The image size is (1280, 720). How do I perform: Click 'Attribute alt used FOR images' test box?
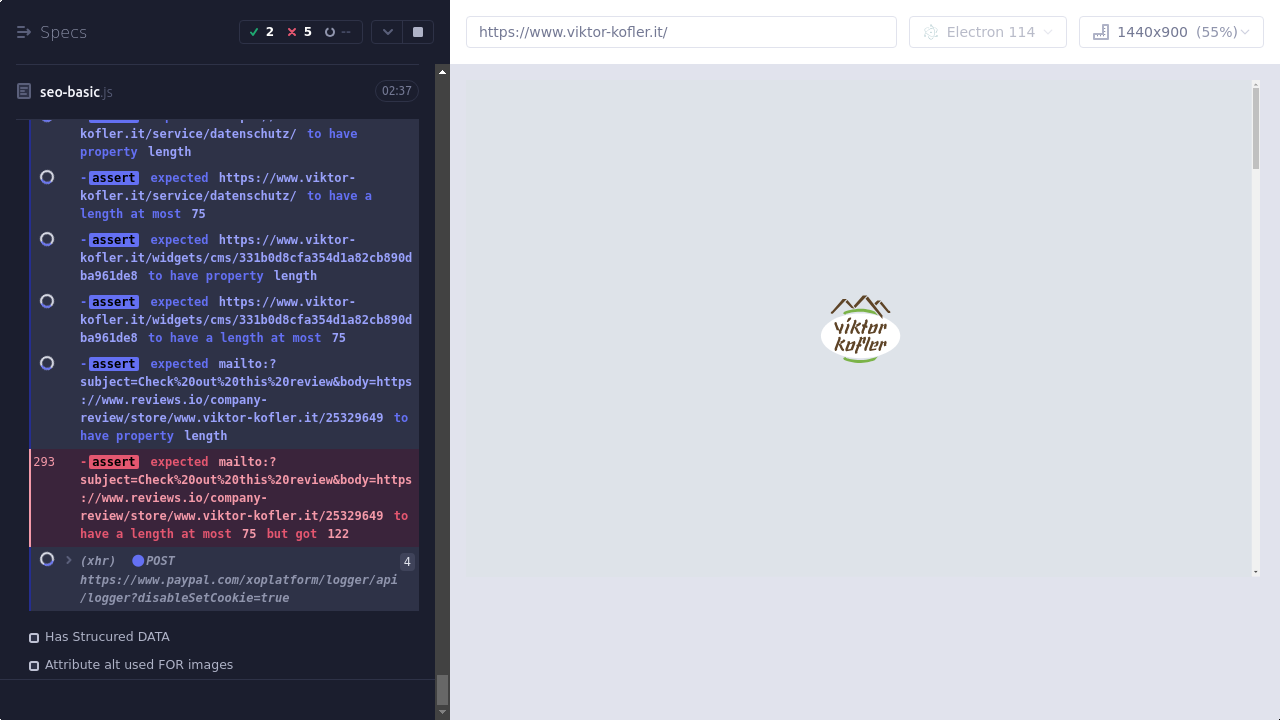tap(34, 666)
